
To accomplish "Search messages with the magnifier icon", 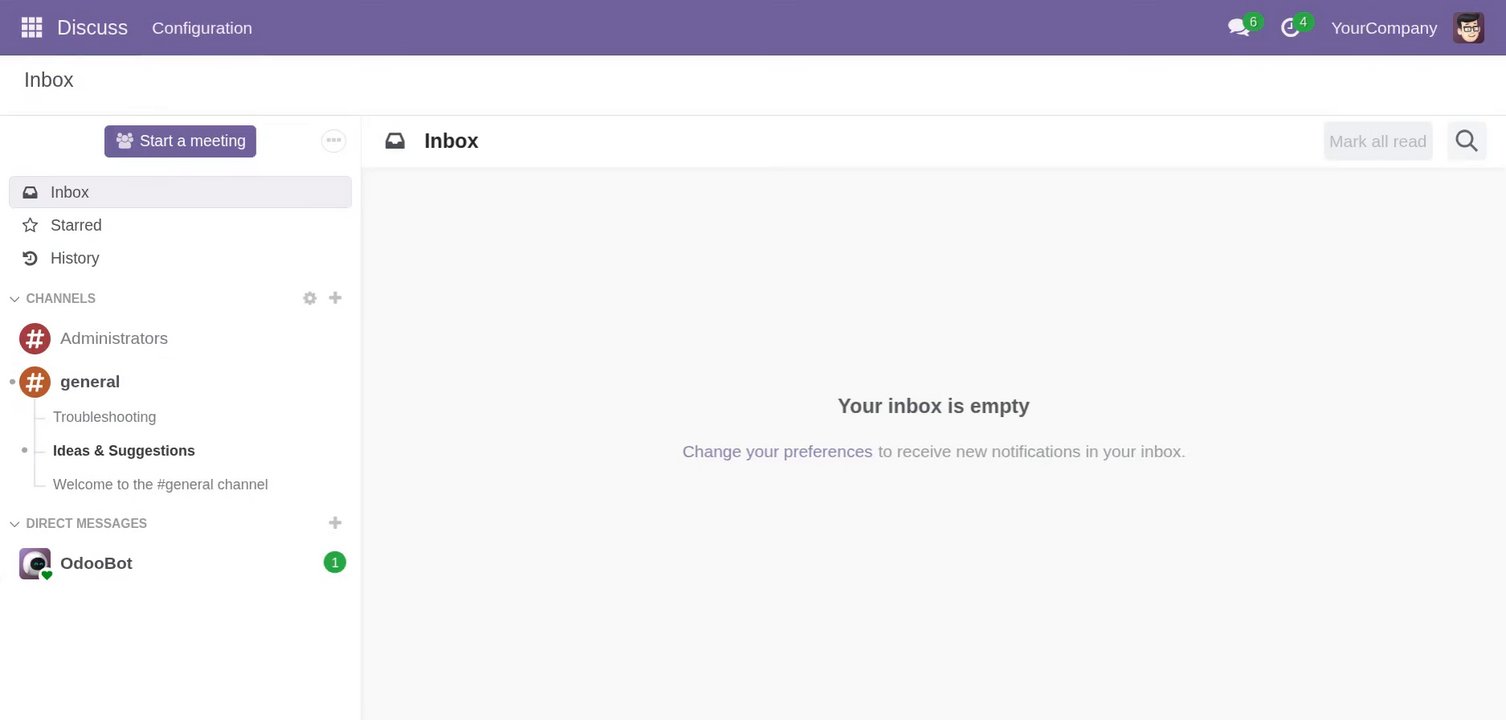I will [x=1466, y=141].
